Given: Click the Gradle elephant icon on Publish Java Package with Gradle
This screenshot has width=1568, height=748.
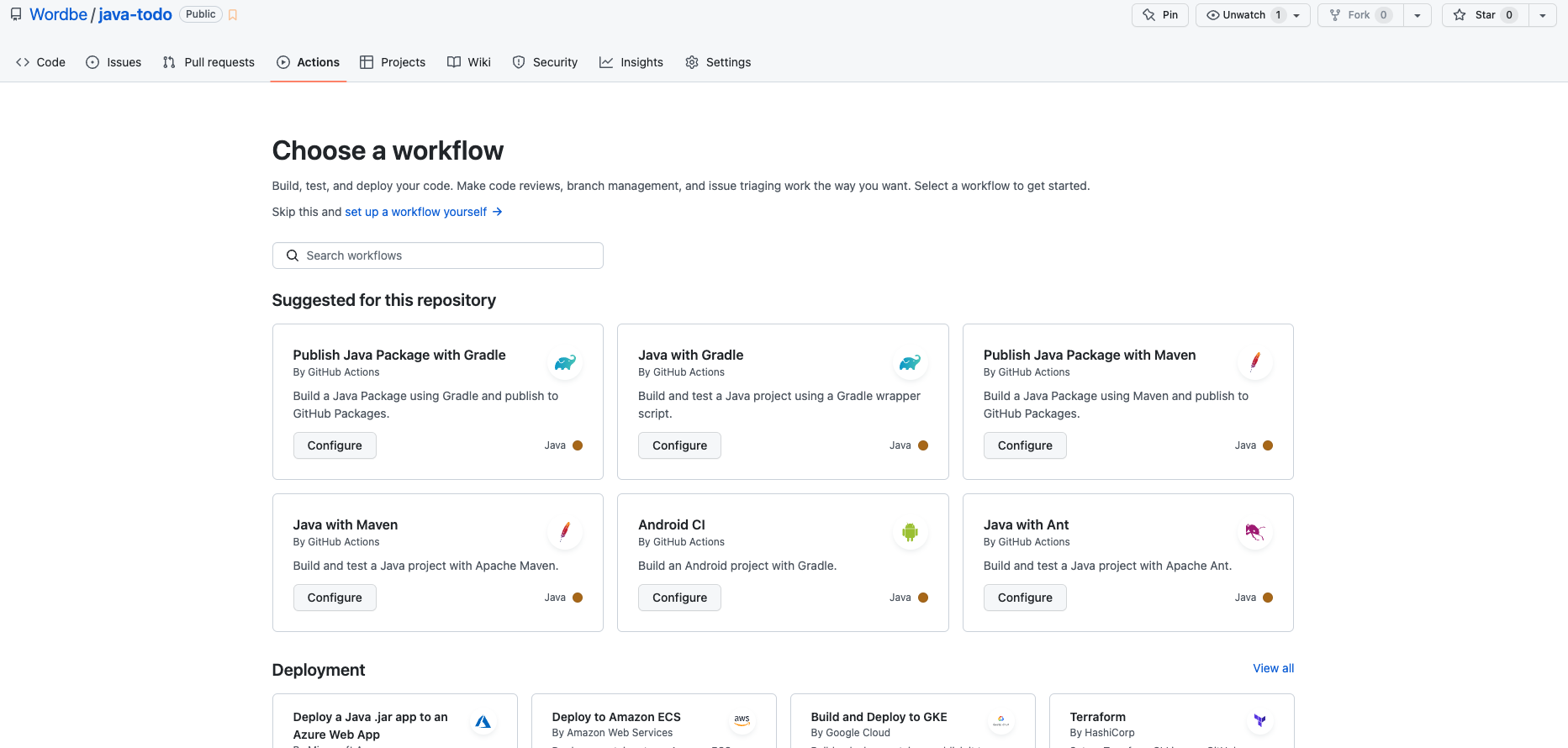Looking at the screenshot, I should pyautogui.click(x=565, y=363).
